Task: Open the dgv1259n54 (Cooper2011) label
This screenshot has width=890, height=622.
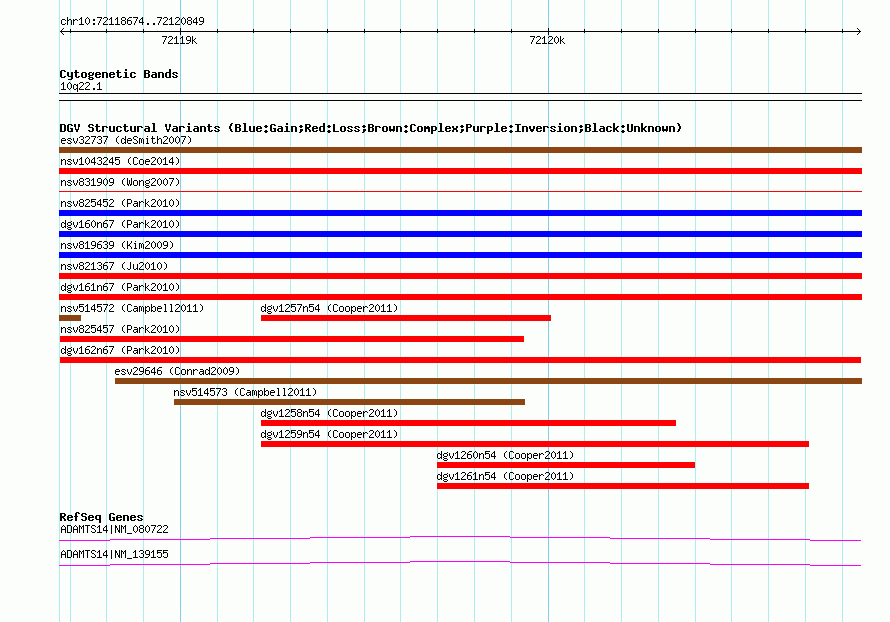Action: (x=329, y=434)
